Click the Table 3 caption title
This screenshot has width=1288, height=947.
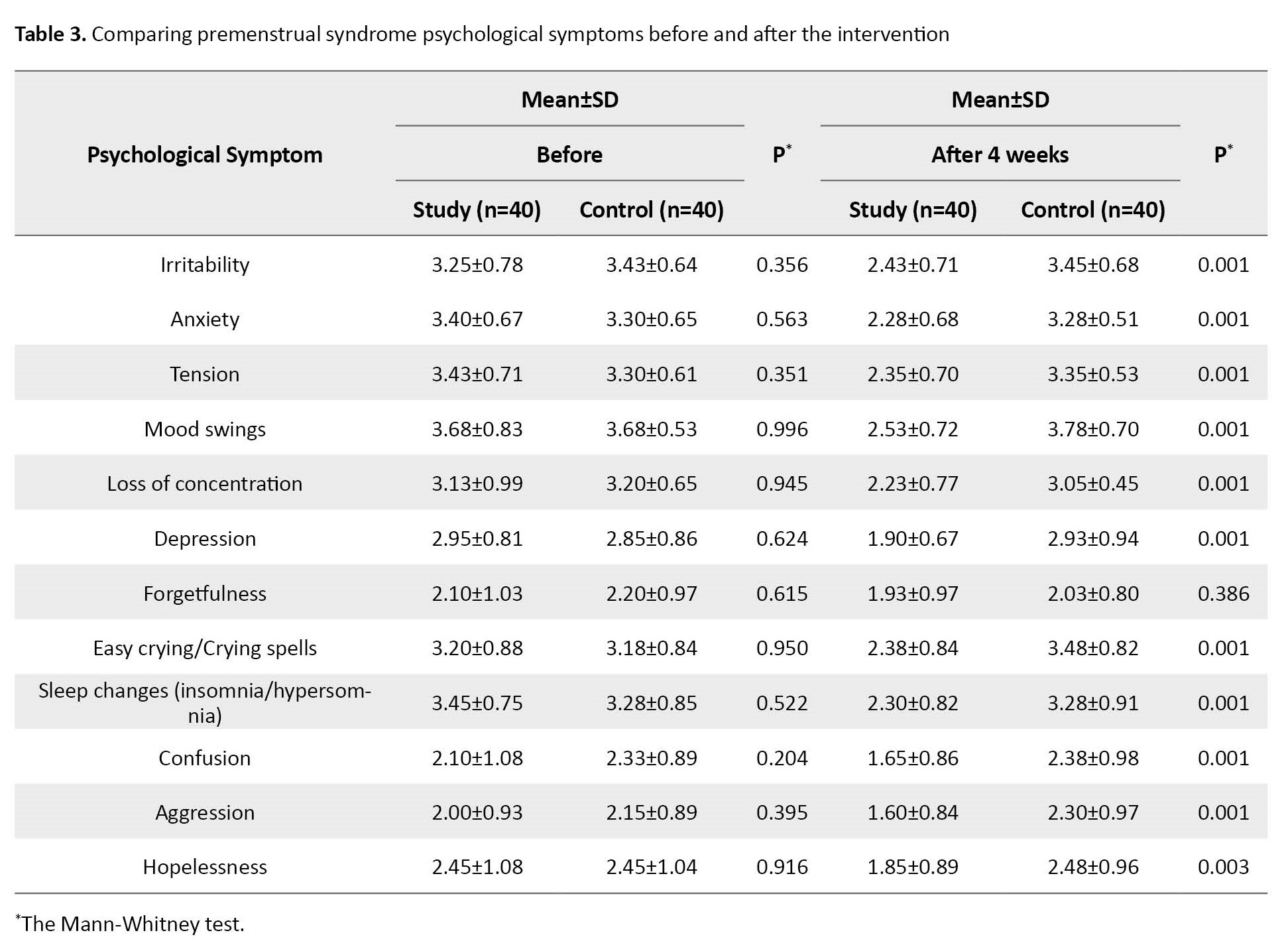tap(481, 34)
